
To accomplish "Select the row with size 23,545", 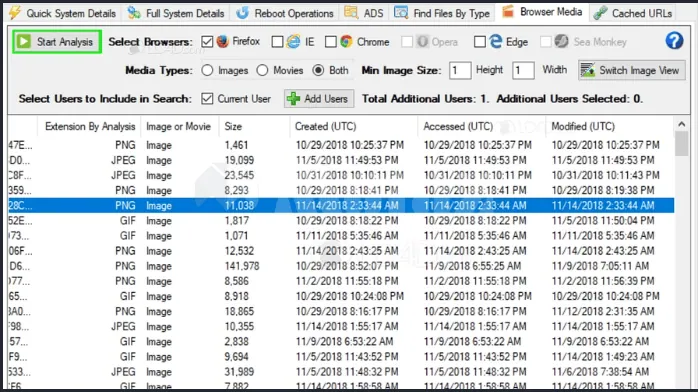I will pyautogui.click(x=341, y=175).
